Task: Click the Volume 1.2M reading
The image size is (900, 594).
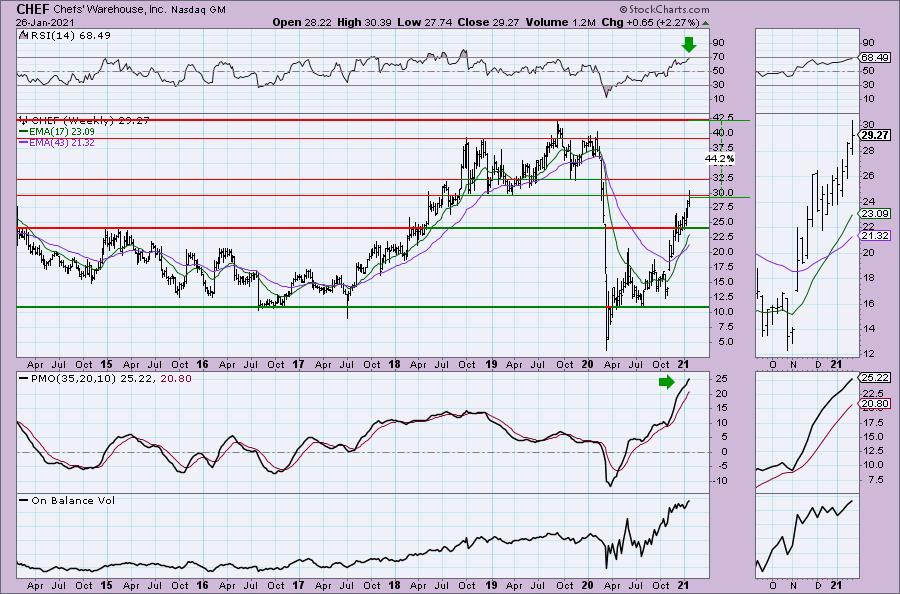Action: [x=561, y=22]
